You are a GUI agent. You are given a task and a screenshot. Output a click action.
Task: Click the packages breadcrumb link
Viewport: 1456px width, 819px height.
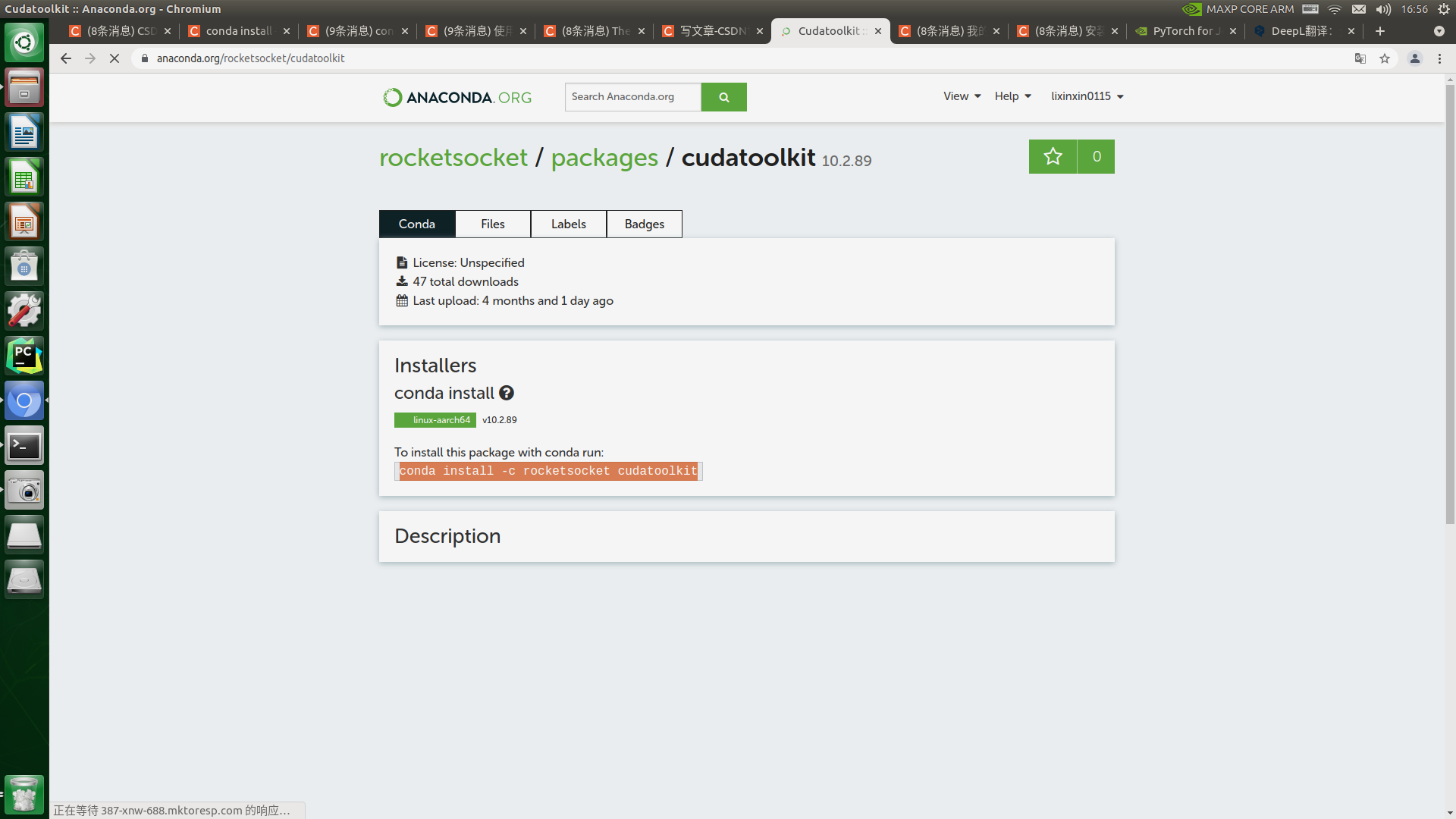coord(604,158)
